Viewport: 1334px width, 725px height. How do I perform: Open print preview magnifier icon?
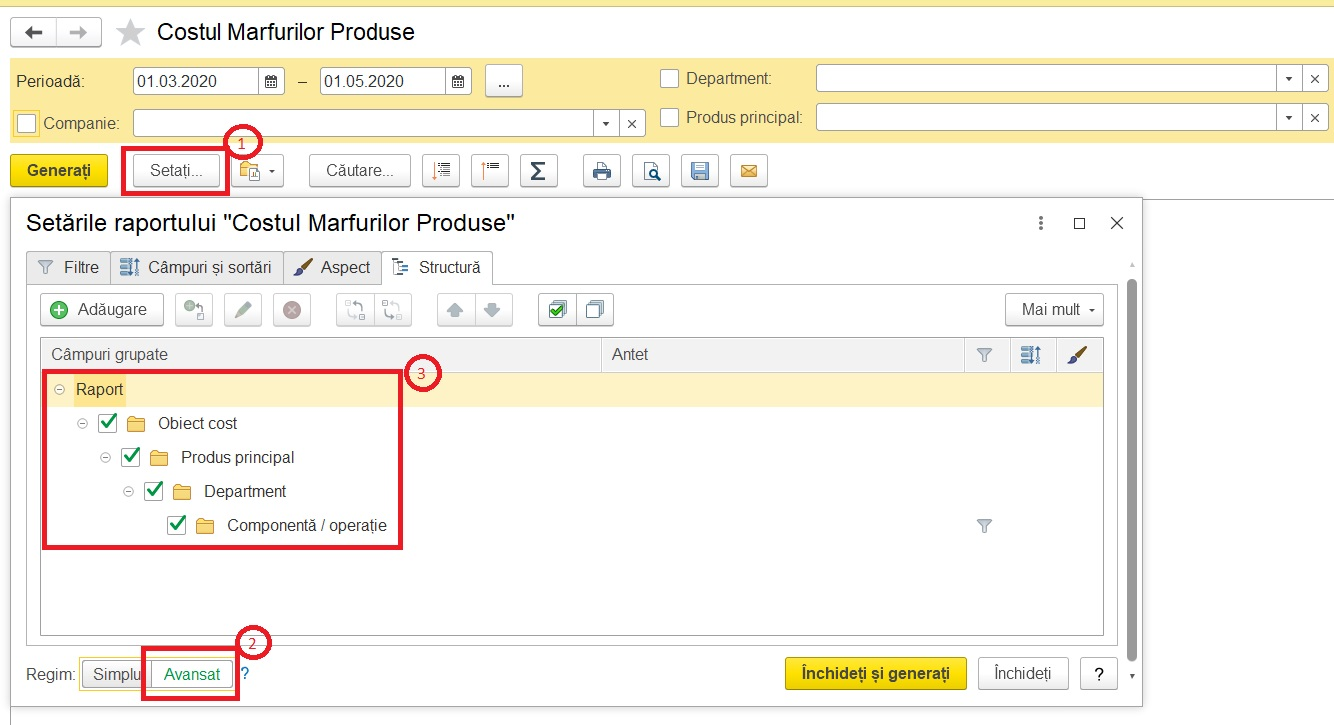[x=651, y=170]
